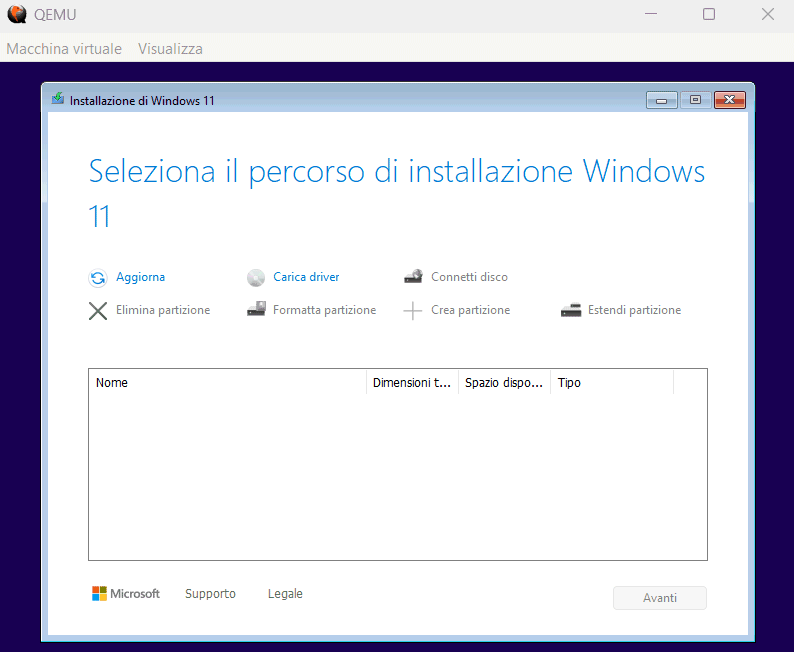
Task: Sort by the Tipo column header
Action: [612, 383]
